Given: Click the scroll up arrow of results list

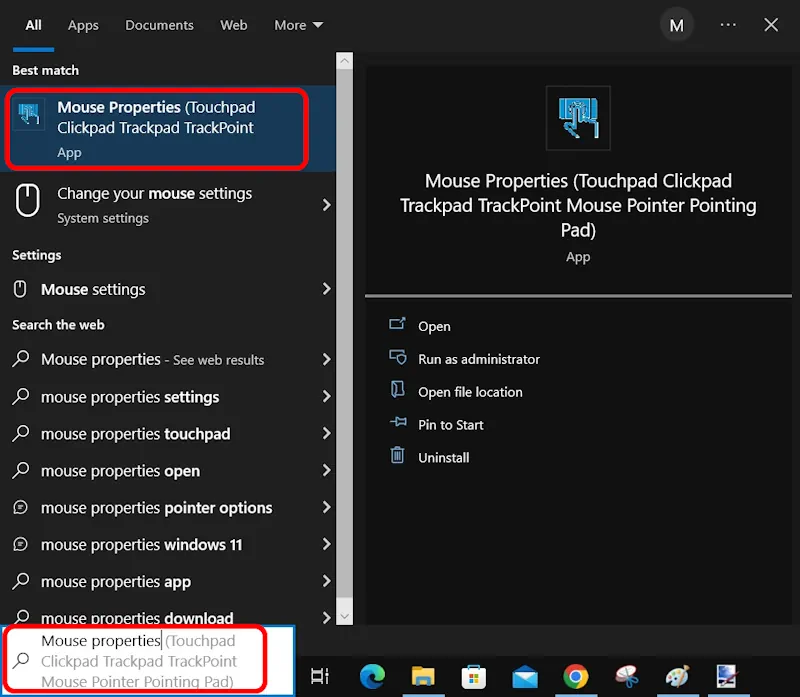Looking at the screenshot, I should (x=344, y=61).
